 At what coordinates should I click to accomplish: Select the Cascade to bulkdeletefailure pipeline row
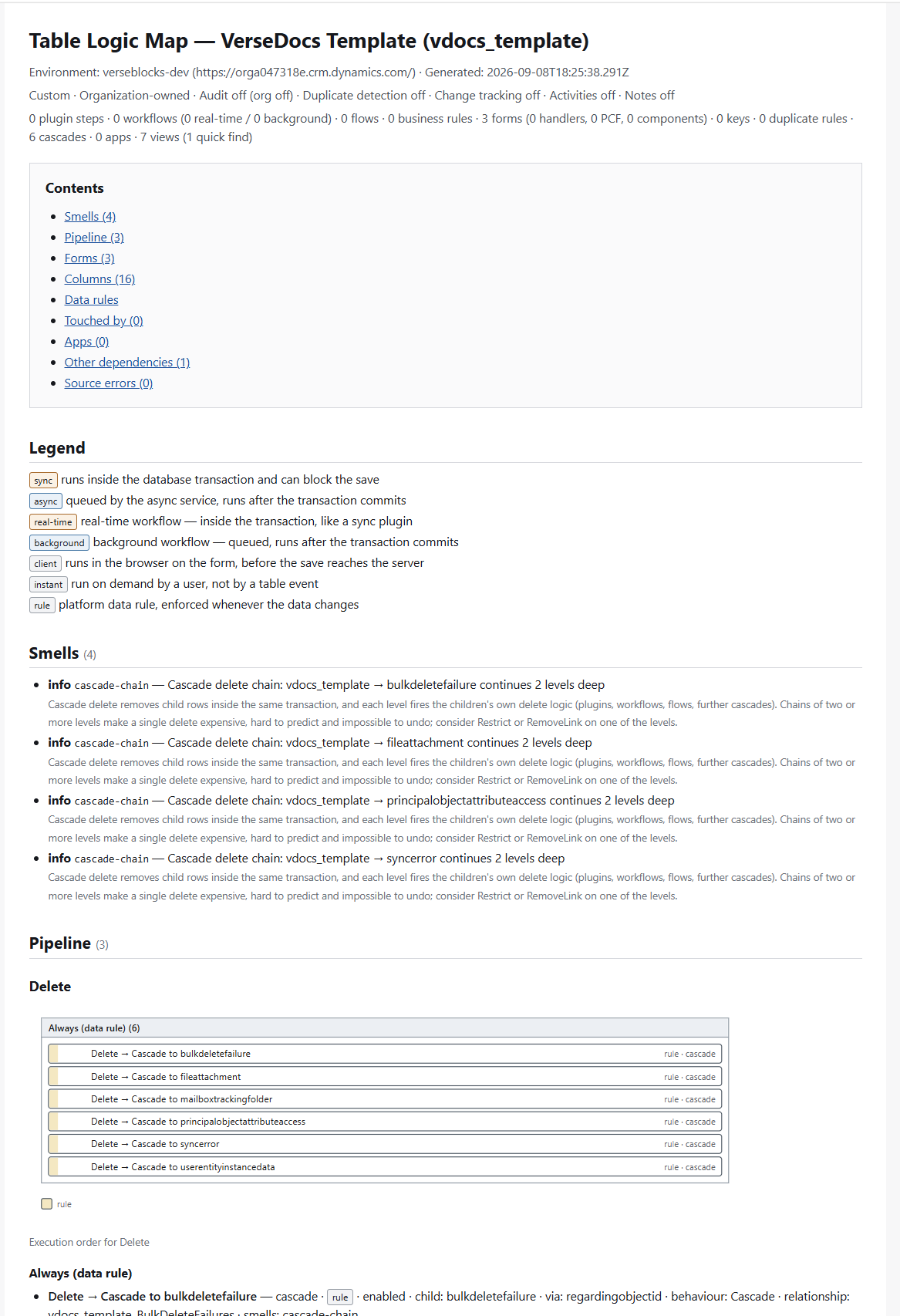pyautogui.click(x=385, y=1054)
